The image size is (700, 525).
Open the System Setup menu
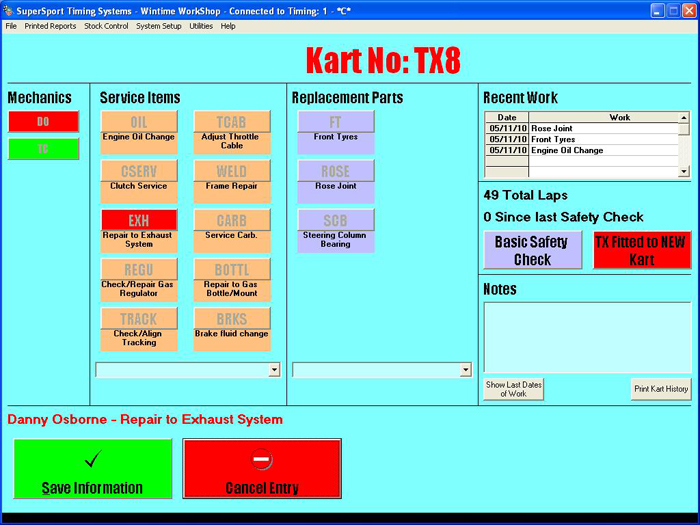coord(158,26)
